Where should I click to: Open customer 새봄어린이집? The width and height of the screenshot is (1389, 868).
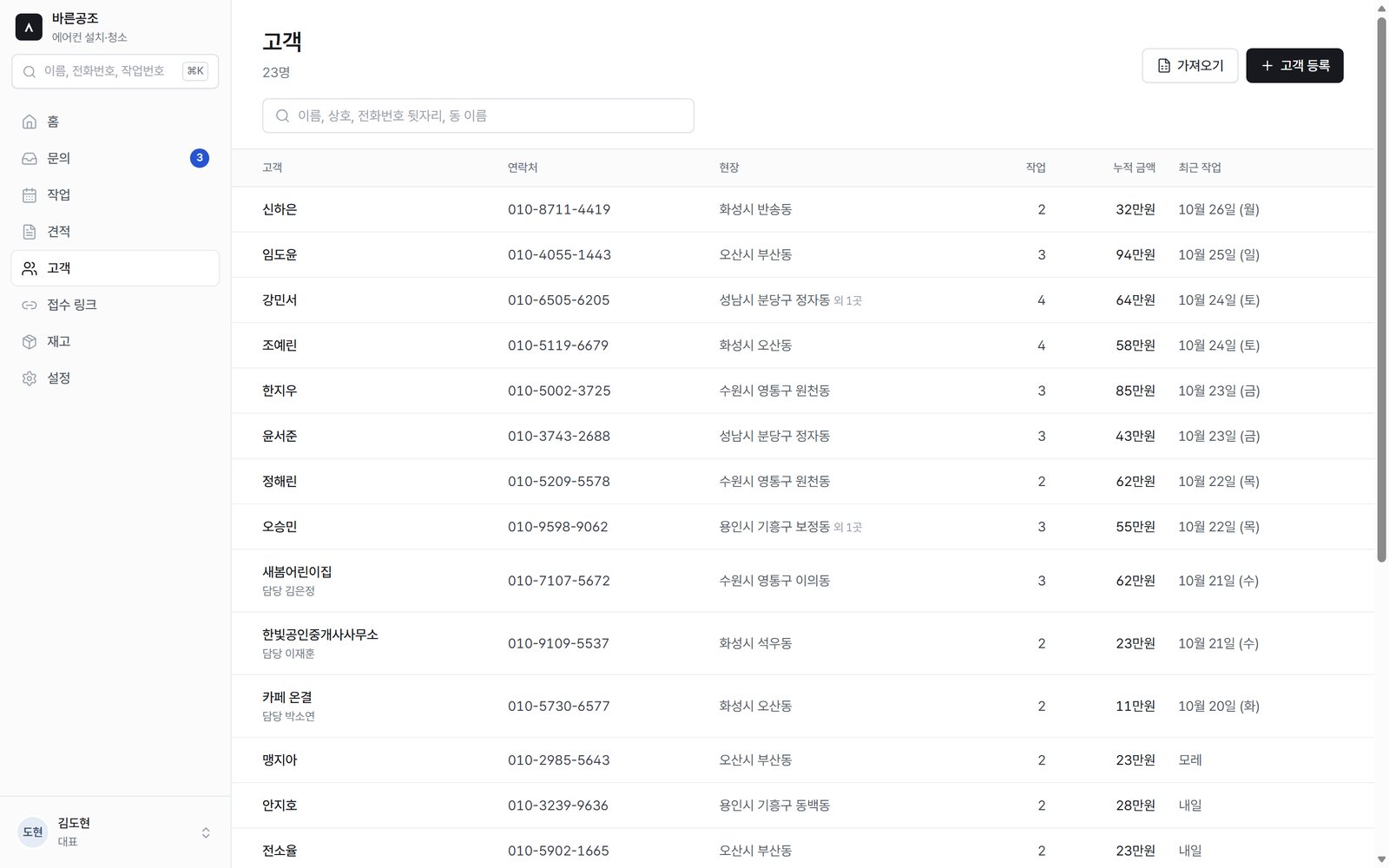pos(803,581)
